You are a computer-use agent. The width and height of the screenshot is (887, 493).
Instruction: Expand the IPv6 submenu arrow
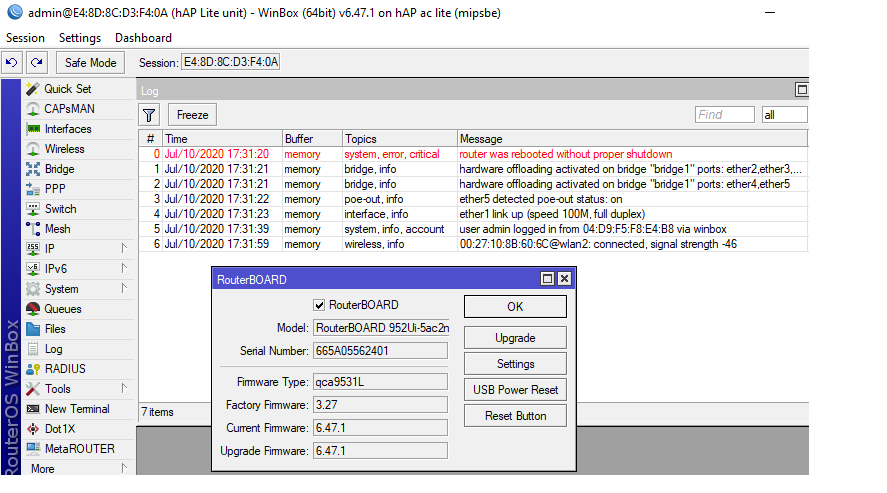tap(124, 268)
